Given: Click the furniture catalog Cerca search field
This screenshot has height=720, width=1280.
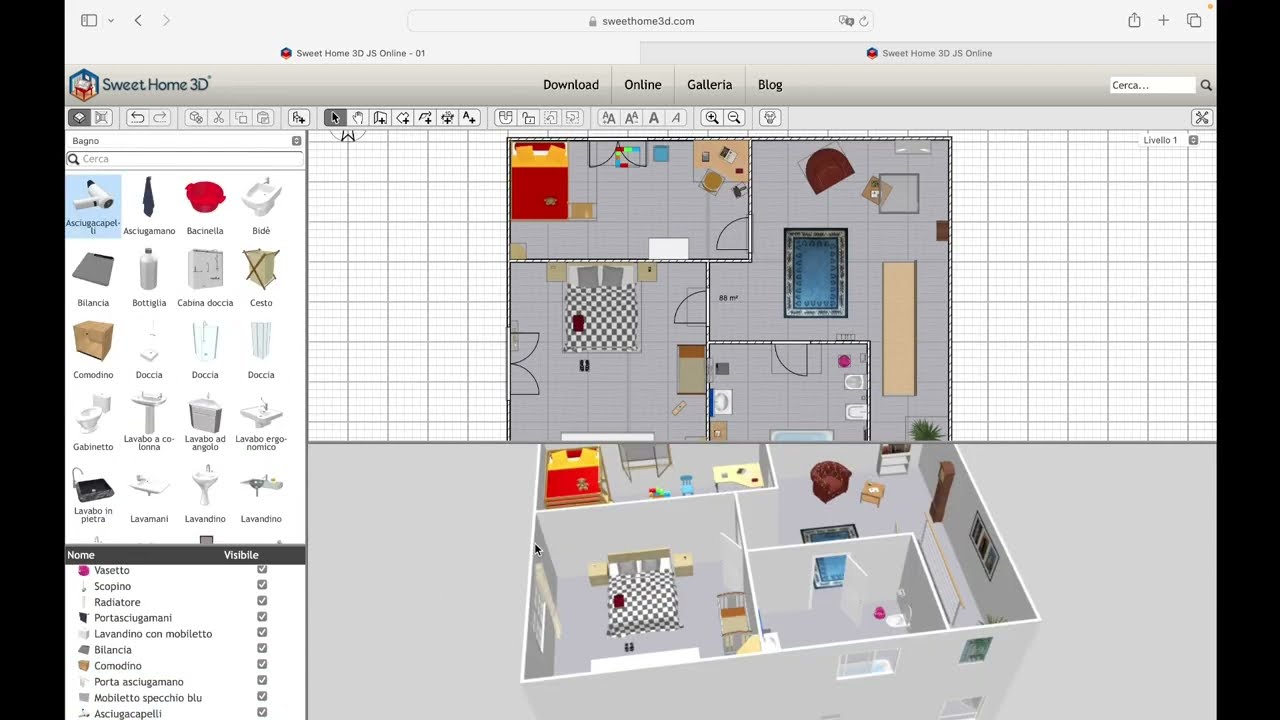Looking at the screenshot, I should [184, 159].
